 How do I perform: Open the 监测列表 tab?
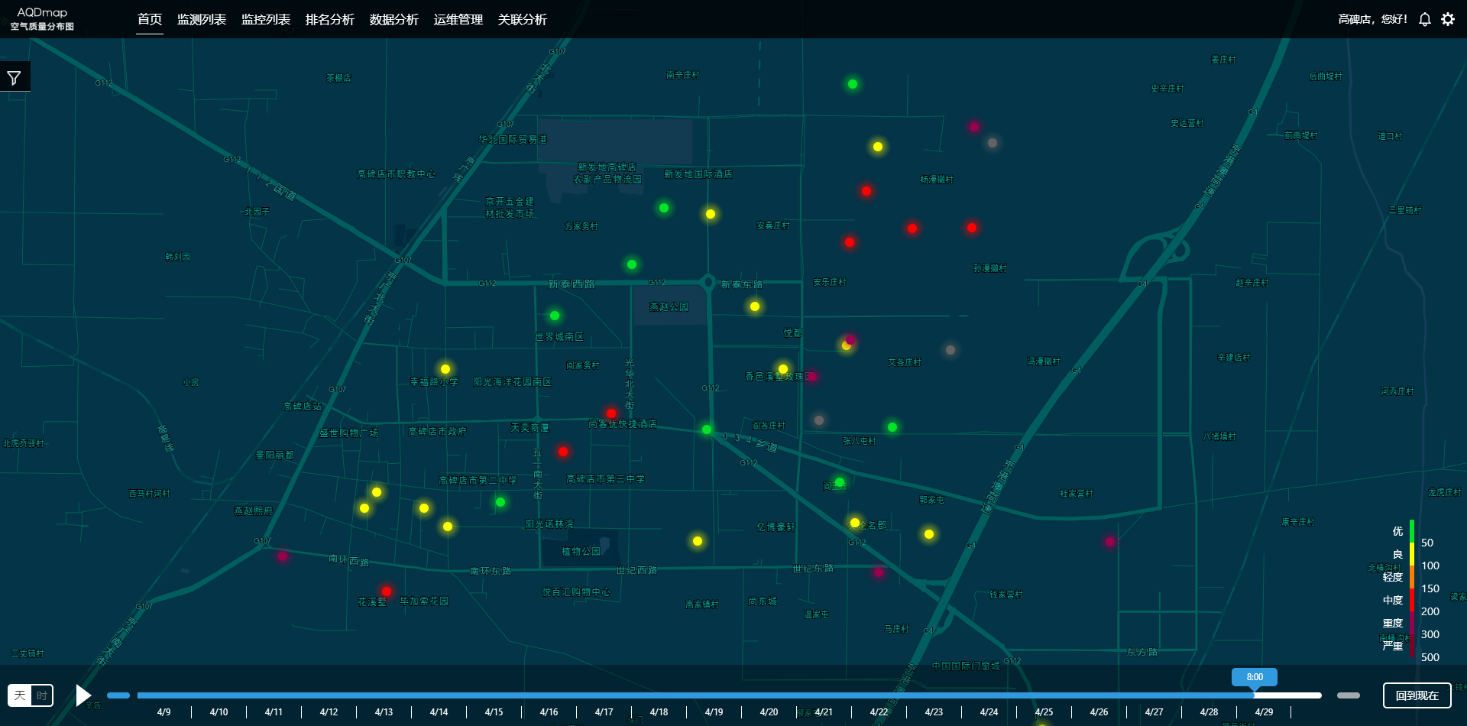pyautogui.click(x=201, y=19)
